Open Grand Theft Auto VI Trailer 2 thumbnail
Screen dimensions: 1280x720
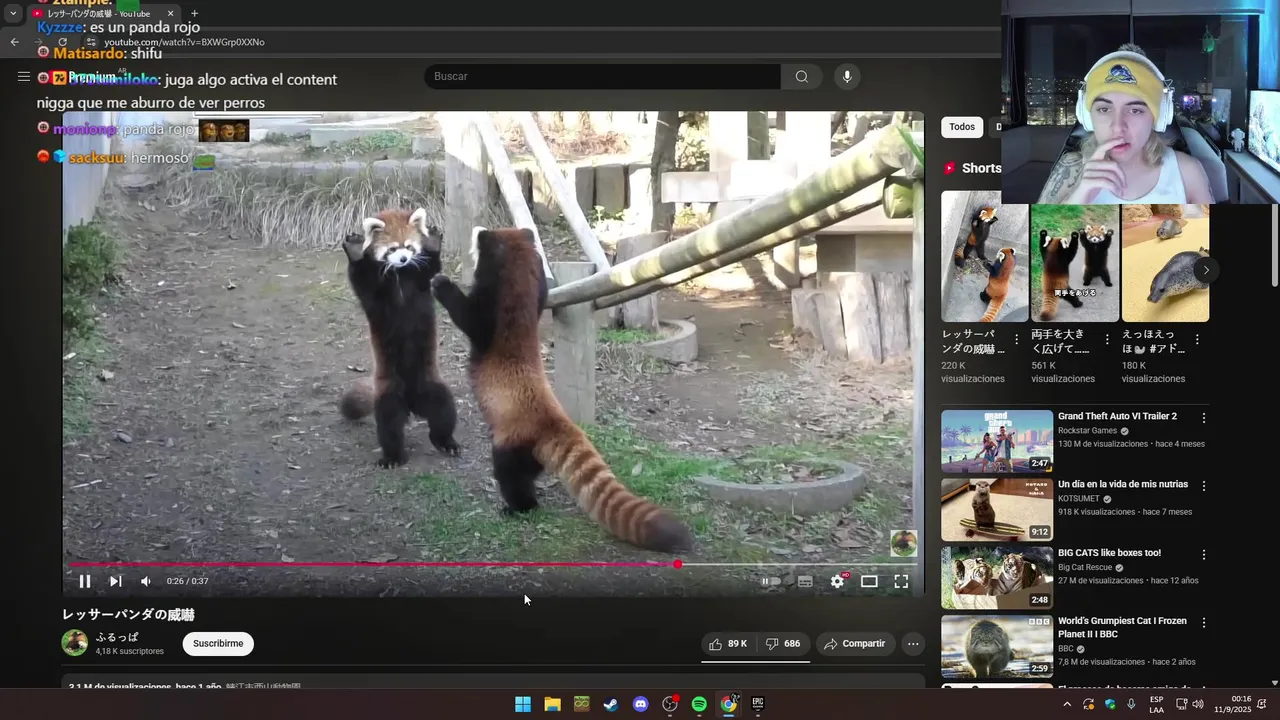point(997,441)
